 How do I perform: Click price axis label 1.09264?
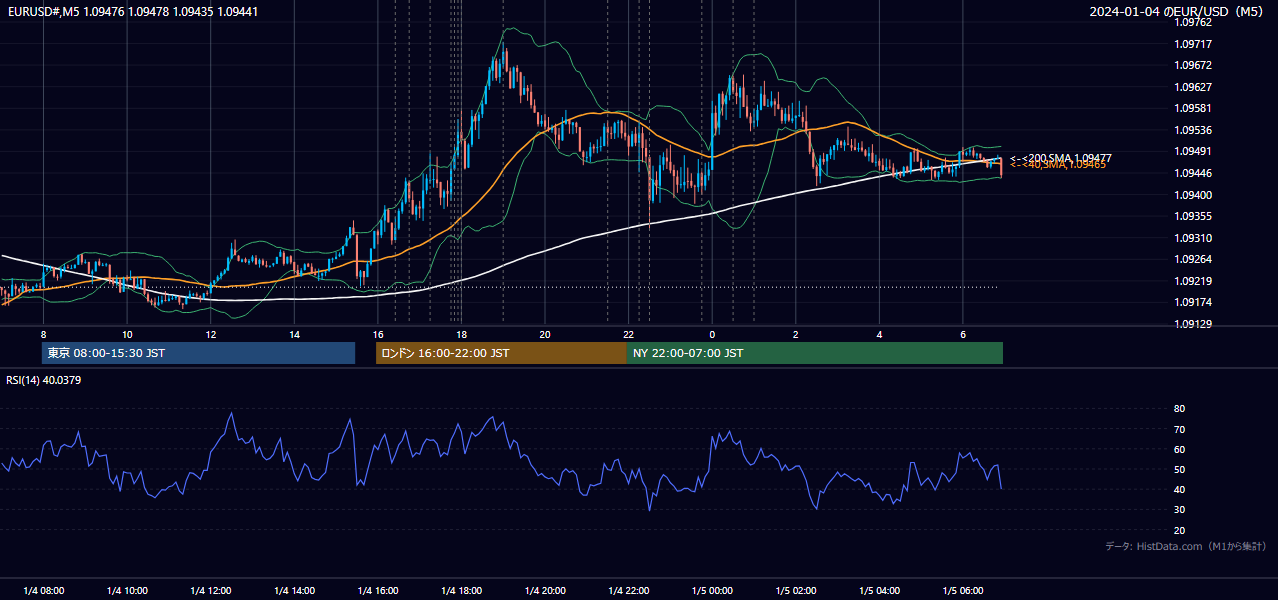click(1194, 259)
